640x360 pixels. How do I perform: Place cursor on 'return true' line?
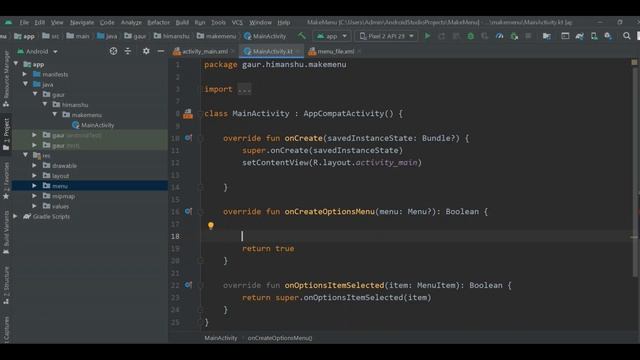(x=268, y=249)
